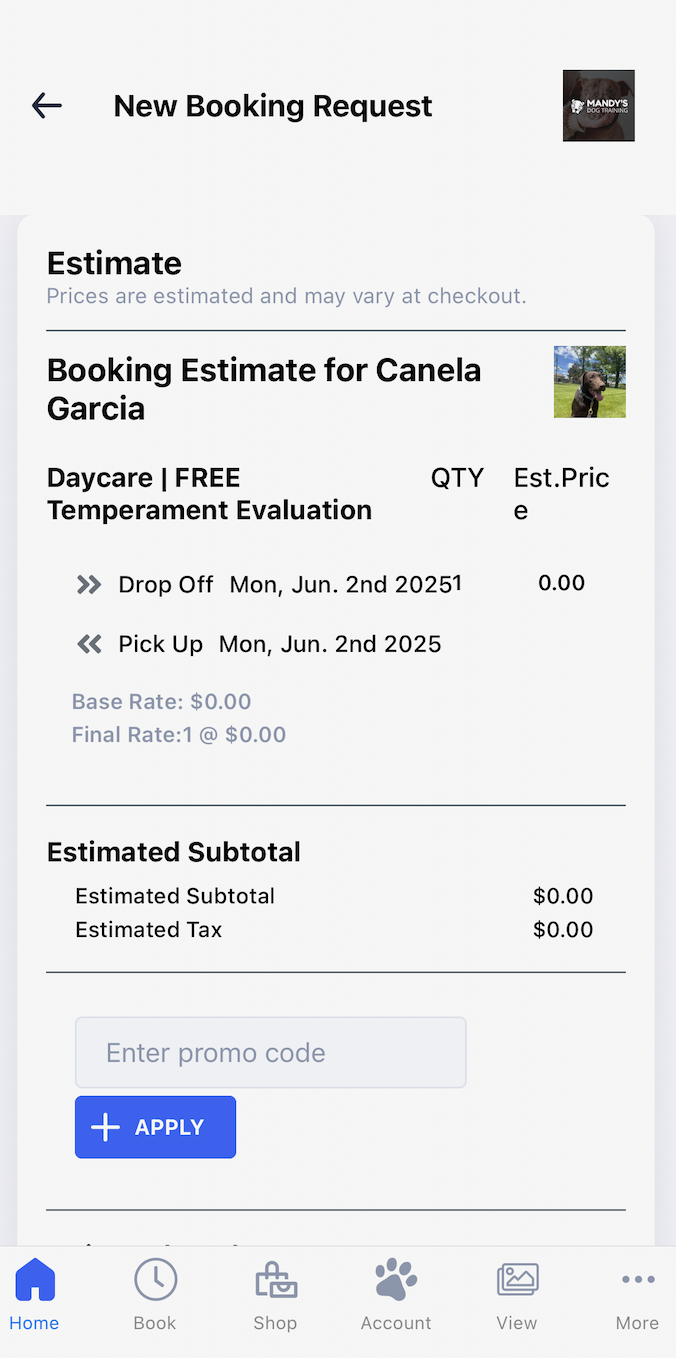Screen dimensions: 676x1358
Task: Click the Pick Up double-arrow icon
Action: click(x=89, y=644)
